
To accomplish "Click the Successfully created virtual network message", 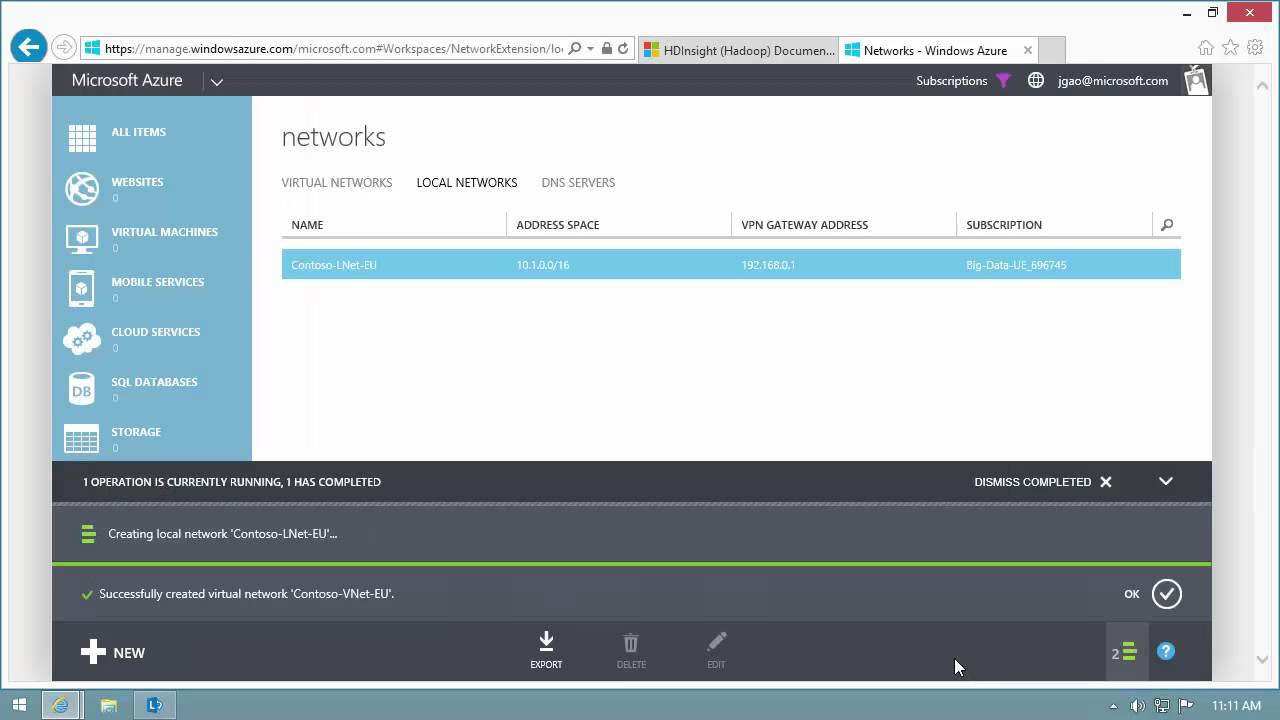I will [246, 594].
